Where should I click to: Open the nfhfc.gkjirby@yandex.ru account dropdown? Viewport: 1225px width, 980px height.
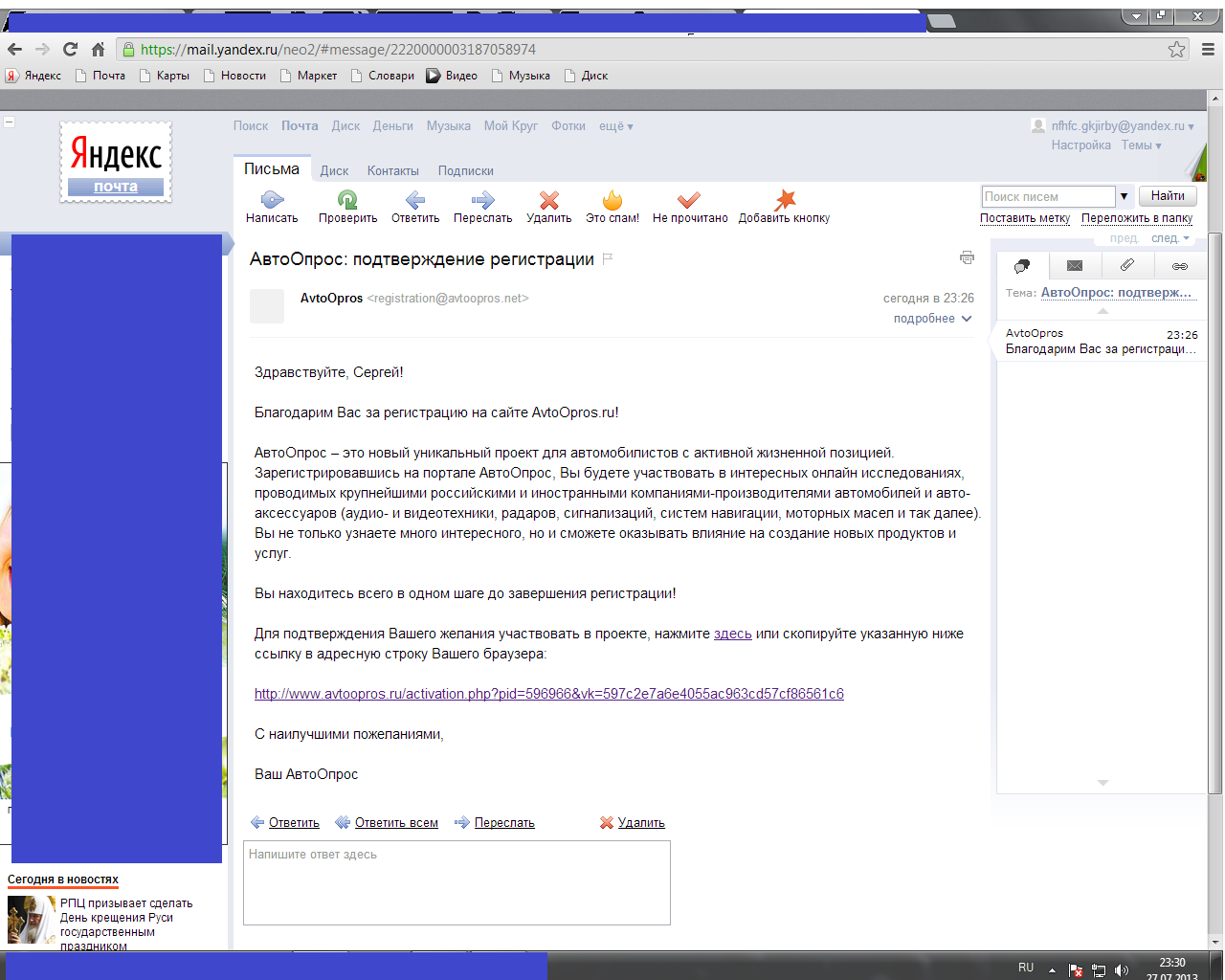pos(1123,126)
